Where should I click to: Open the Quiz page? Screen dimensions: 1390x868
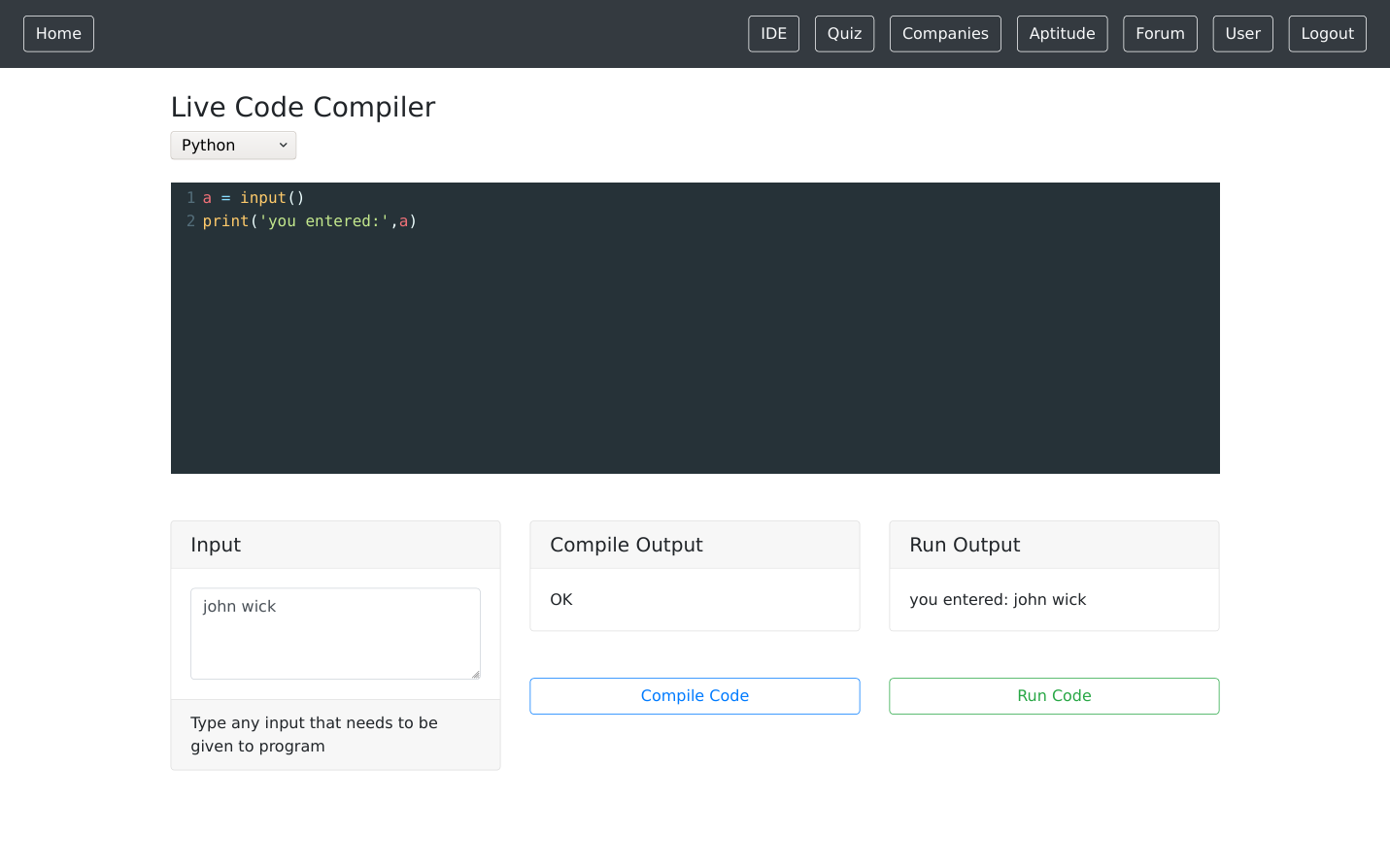point(844,34)
